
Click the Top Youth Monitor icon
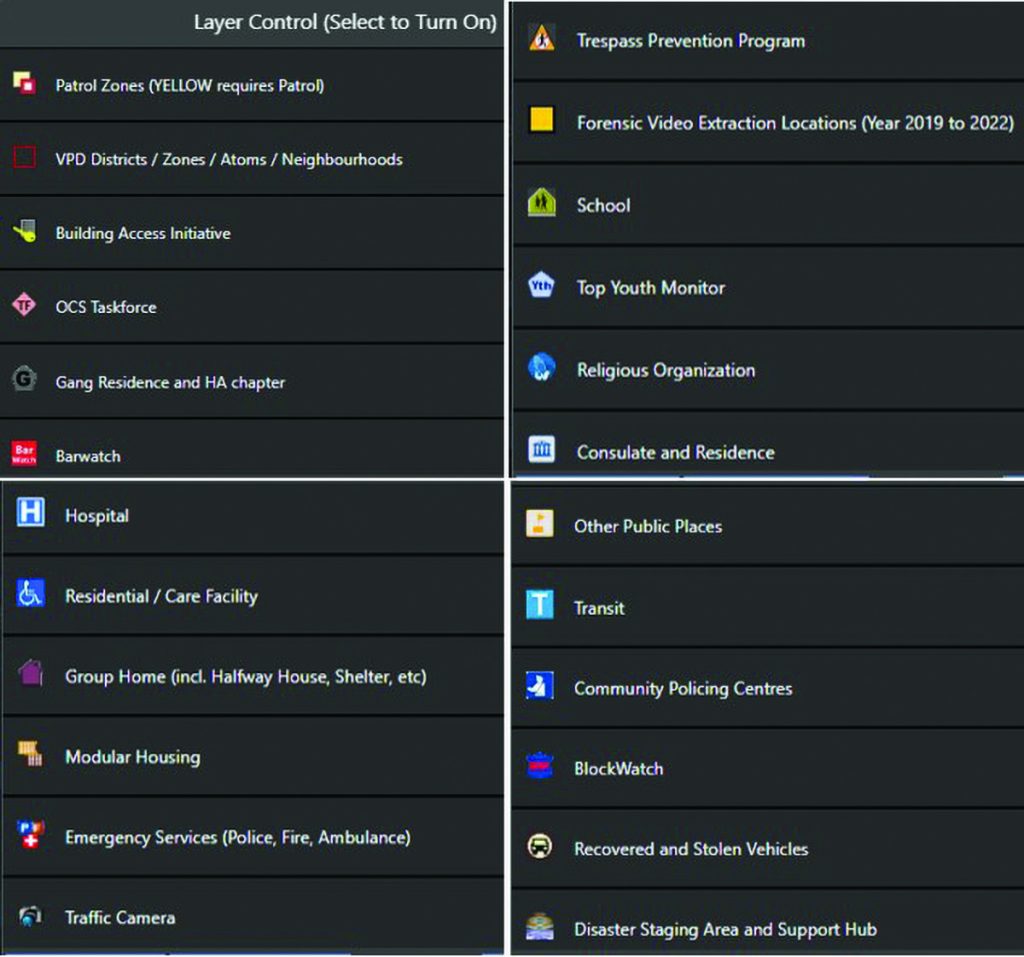point(540,287)
